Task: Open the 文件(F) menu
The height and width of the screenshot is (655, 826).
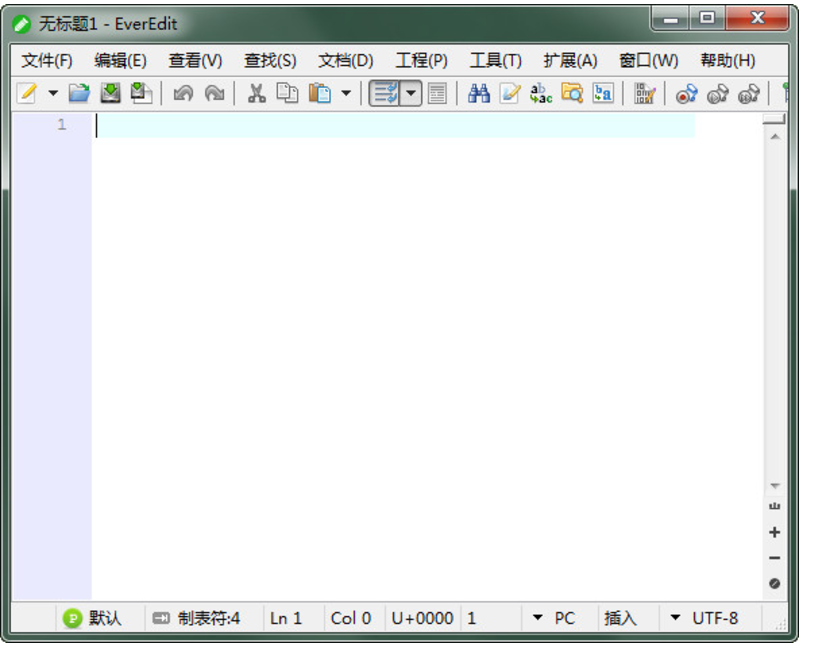Action: [47, 60]
